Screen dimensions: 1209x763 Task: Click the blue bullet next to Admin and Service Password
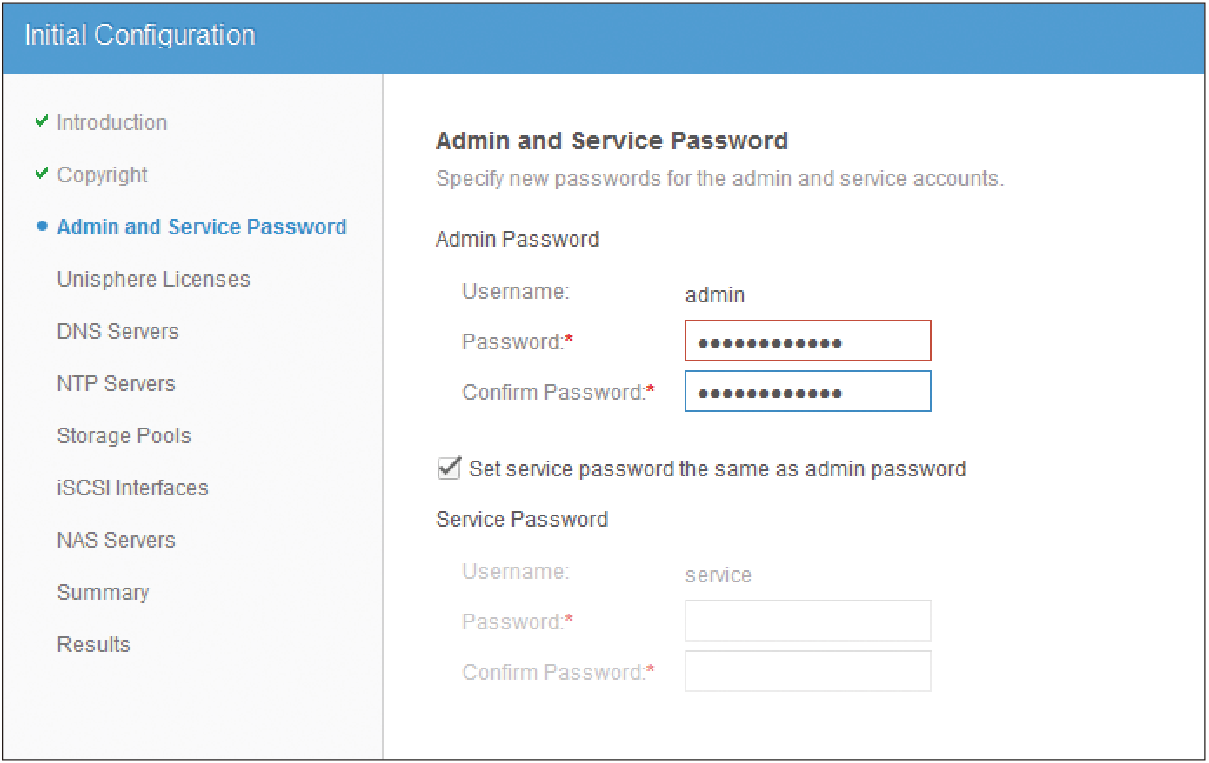[x=42, y=227]
